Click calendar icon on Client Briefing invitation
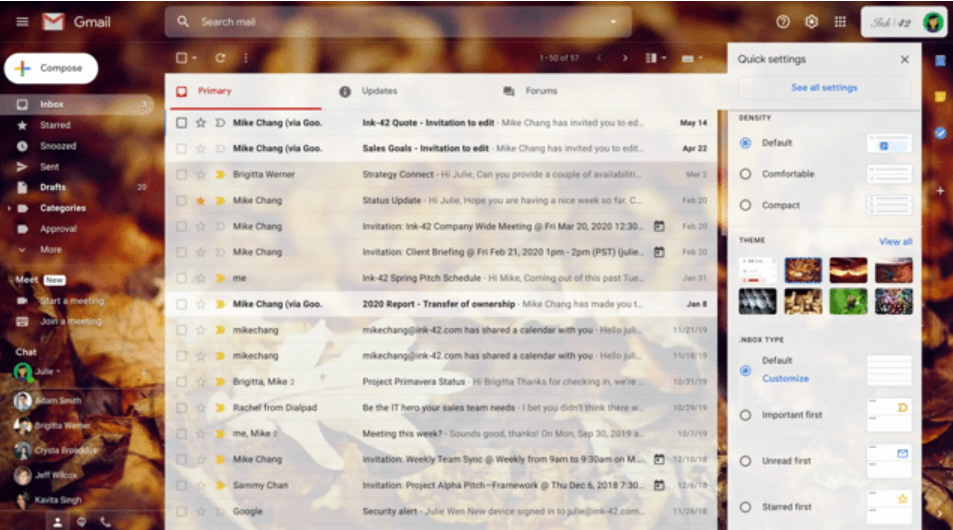The width and height of the screenshot is (953, 530). [659, 252]
